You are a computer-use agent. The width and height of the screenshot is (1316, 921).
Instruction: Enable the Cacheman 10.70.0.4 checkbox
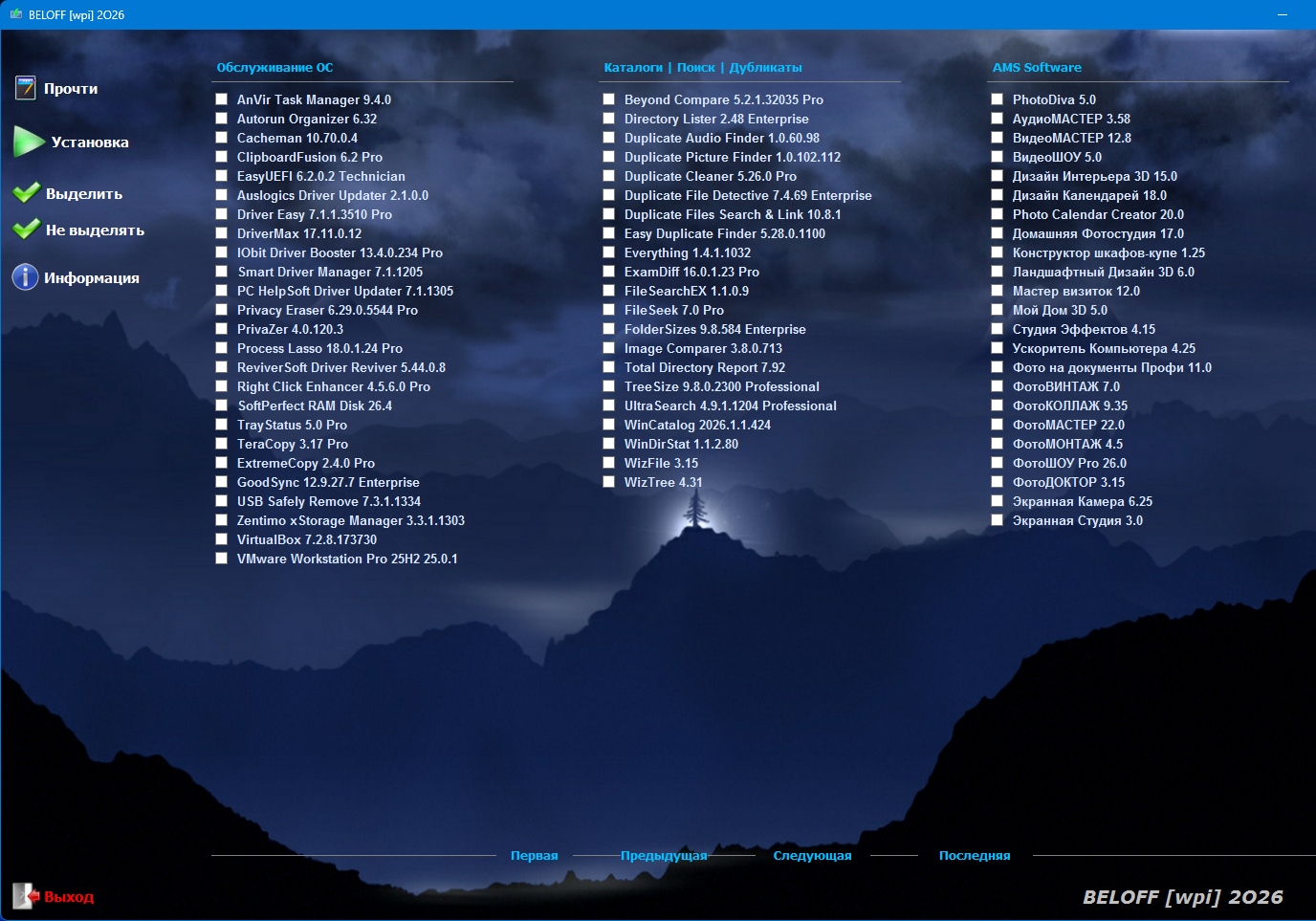[222, 138]
